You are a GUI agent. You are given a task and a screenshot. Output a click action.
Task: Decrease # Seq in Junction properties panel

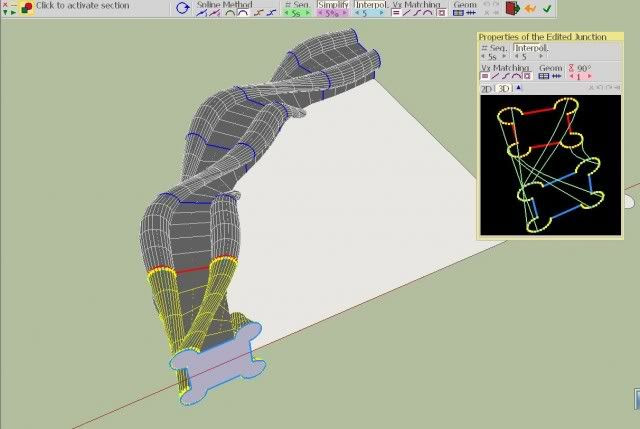click(483, 56)
